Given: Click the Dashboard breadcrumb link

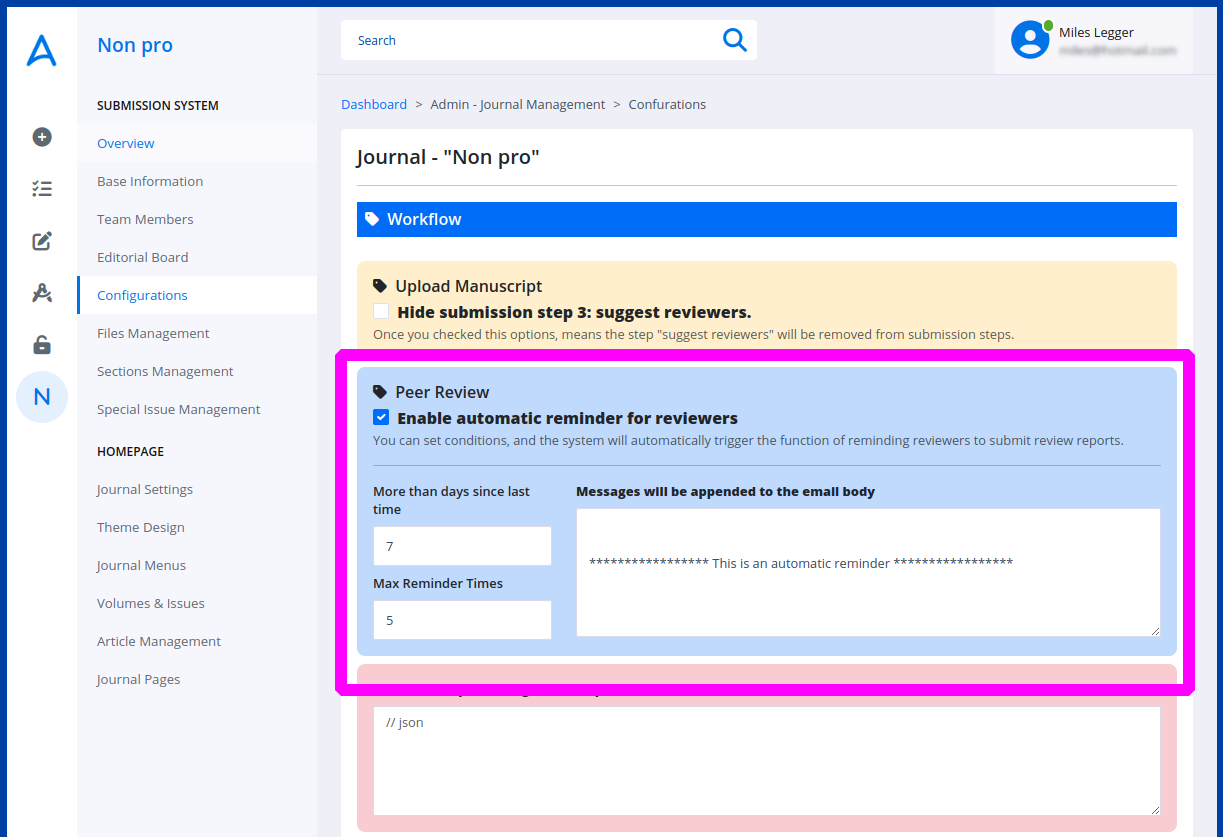Looking at the screenshot, I should tap(374, 104).
